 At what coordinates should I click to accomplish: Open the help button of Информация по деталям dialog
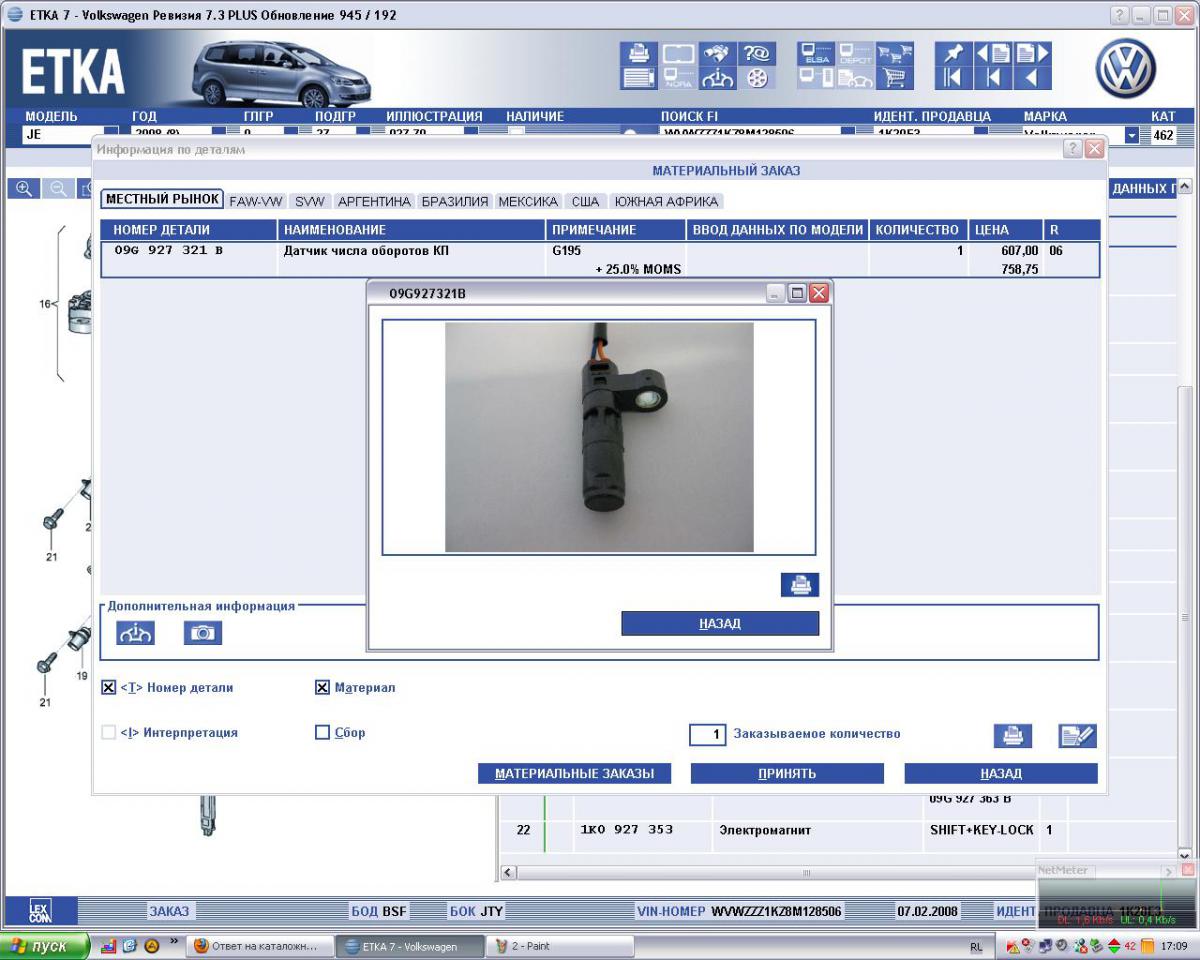tap(1072, 149)
